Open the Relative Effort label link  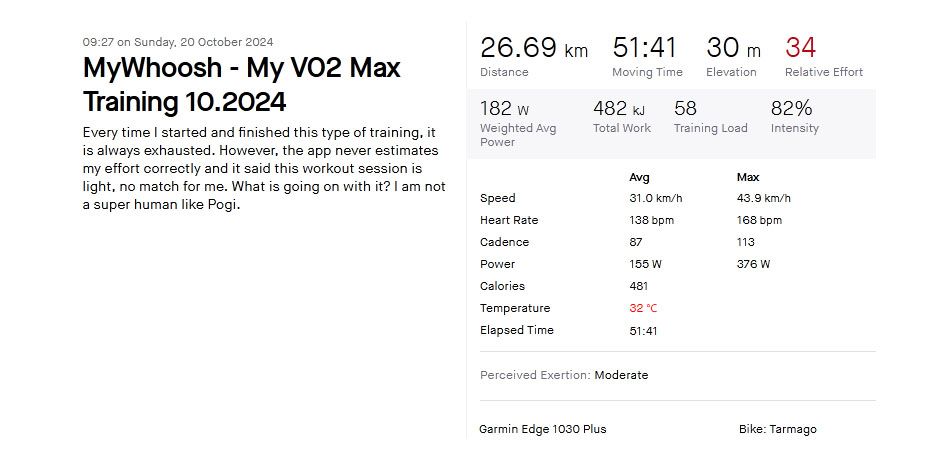(x=824, y=72)
